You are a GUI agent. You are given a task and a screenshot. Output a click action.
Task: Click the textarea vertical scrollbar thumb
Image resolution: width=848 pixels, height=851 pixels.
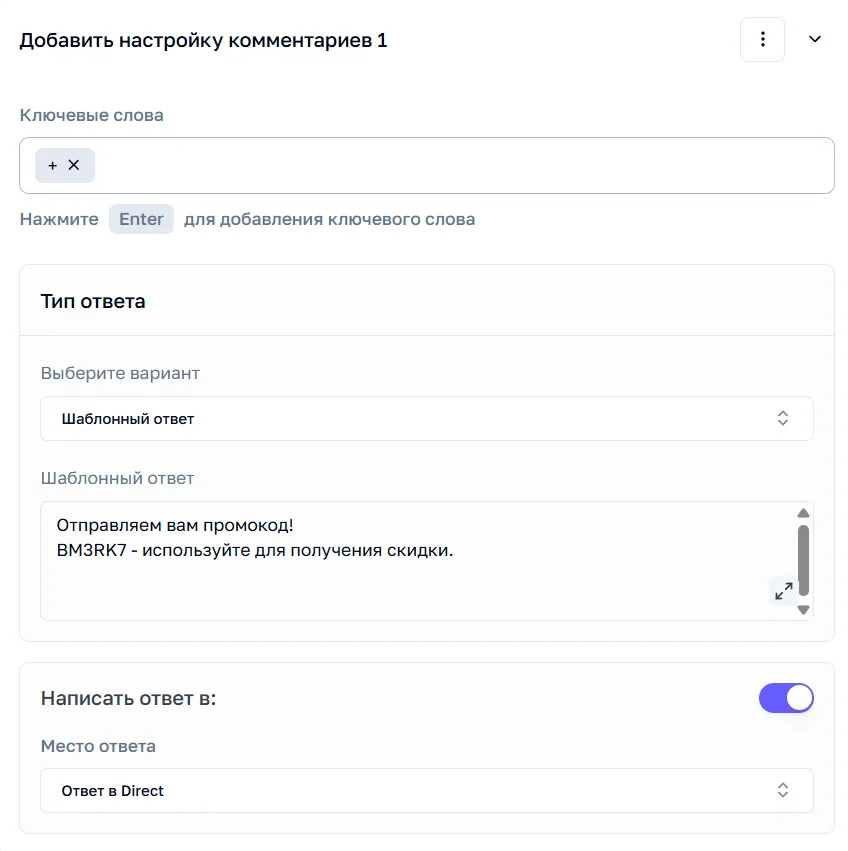click(x=803, y=560)
